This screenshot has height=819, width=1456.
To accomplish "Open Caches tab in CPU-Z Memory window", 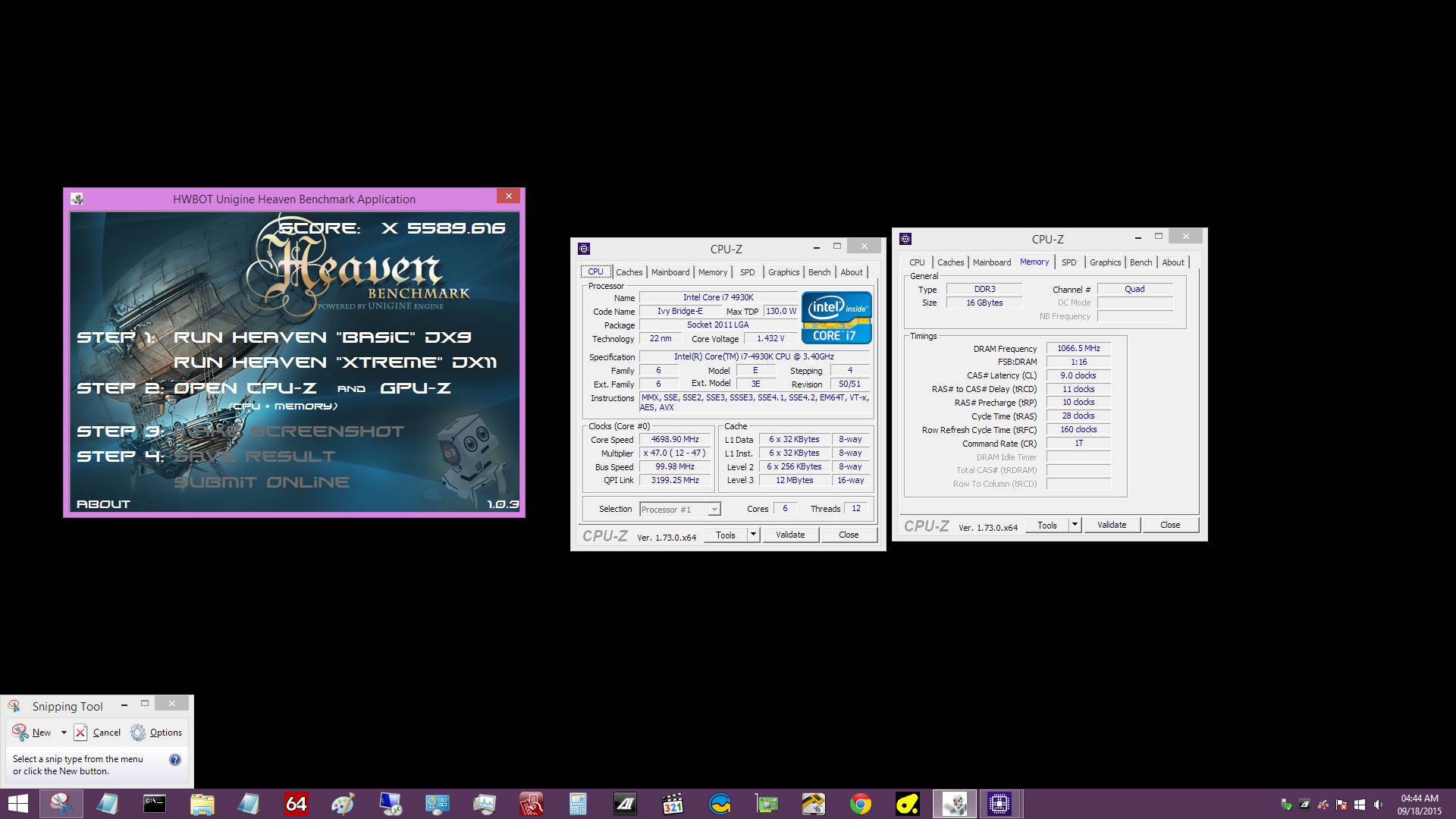I will [x=950, y=262].
